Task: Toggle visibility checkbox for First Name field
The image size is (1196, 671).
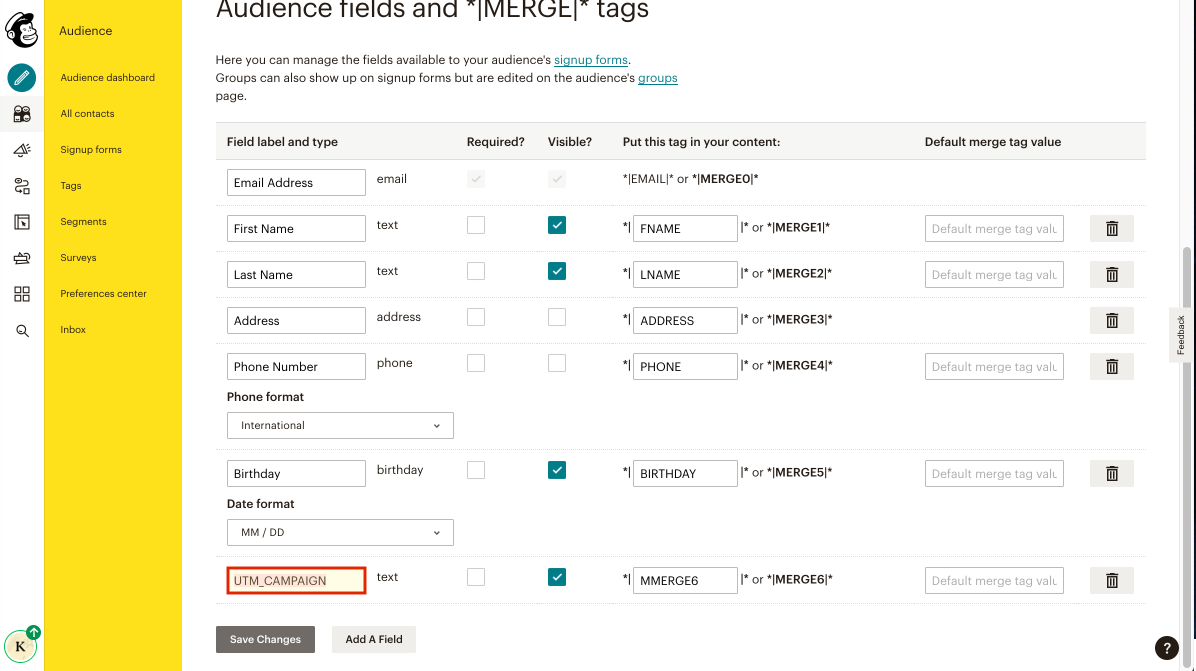Action: point(557,225)
